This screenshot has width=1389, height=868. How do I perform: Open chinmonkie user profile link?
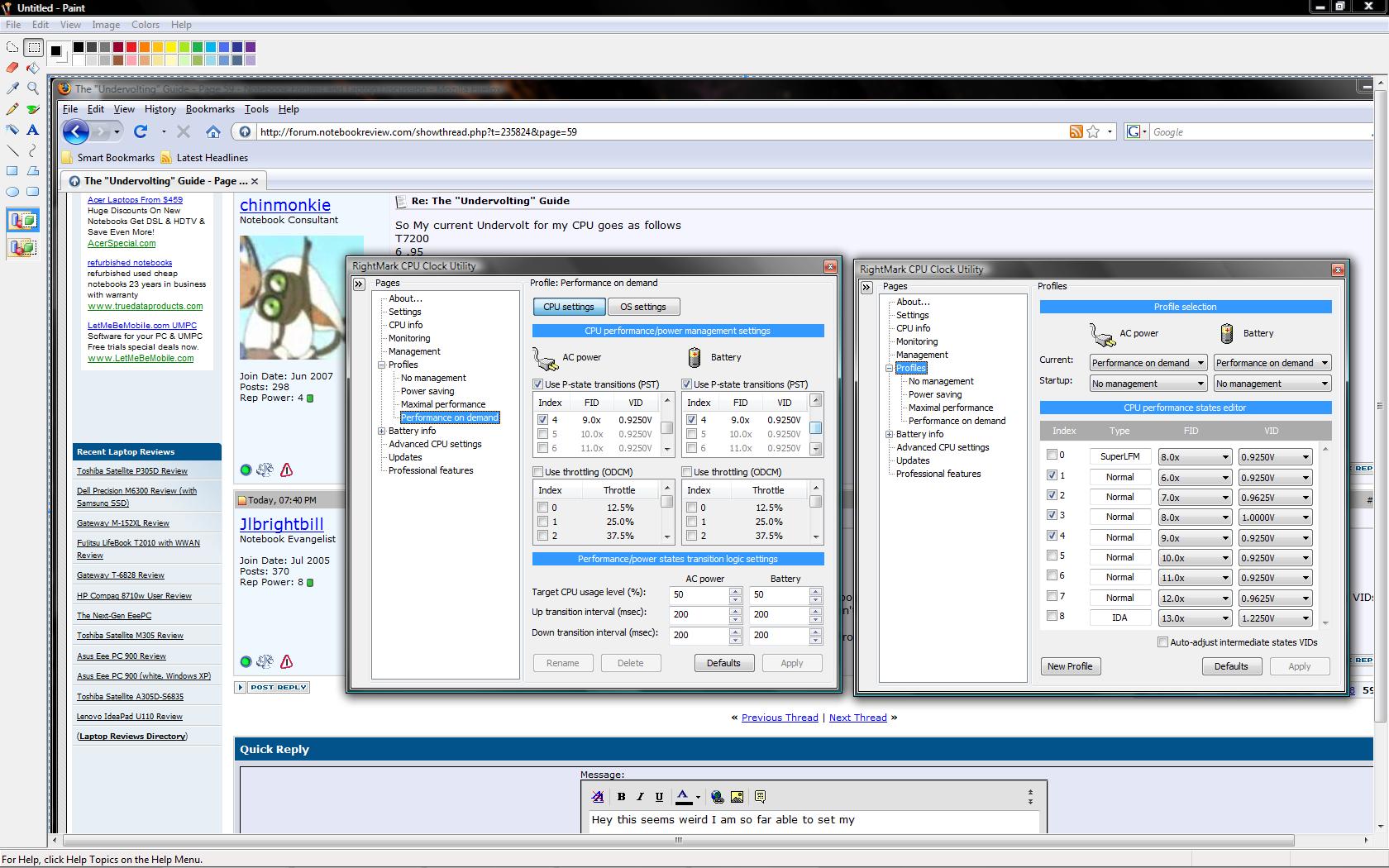pyautogui.click(x=285, y=205)
